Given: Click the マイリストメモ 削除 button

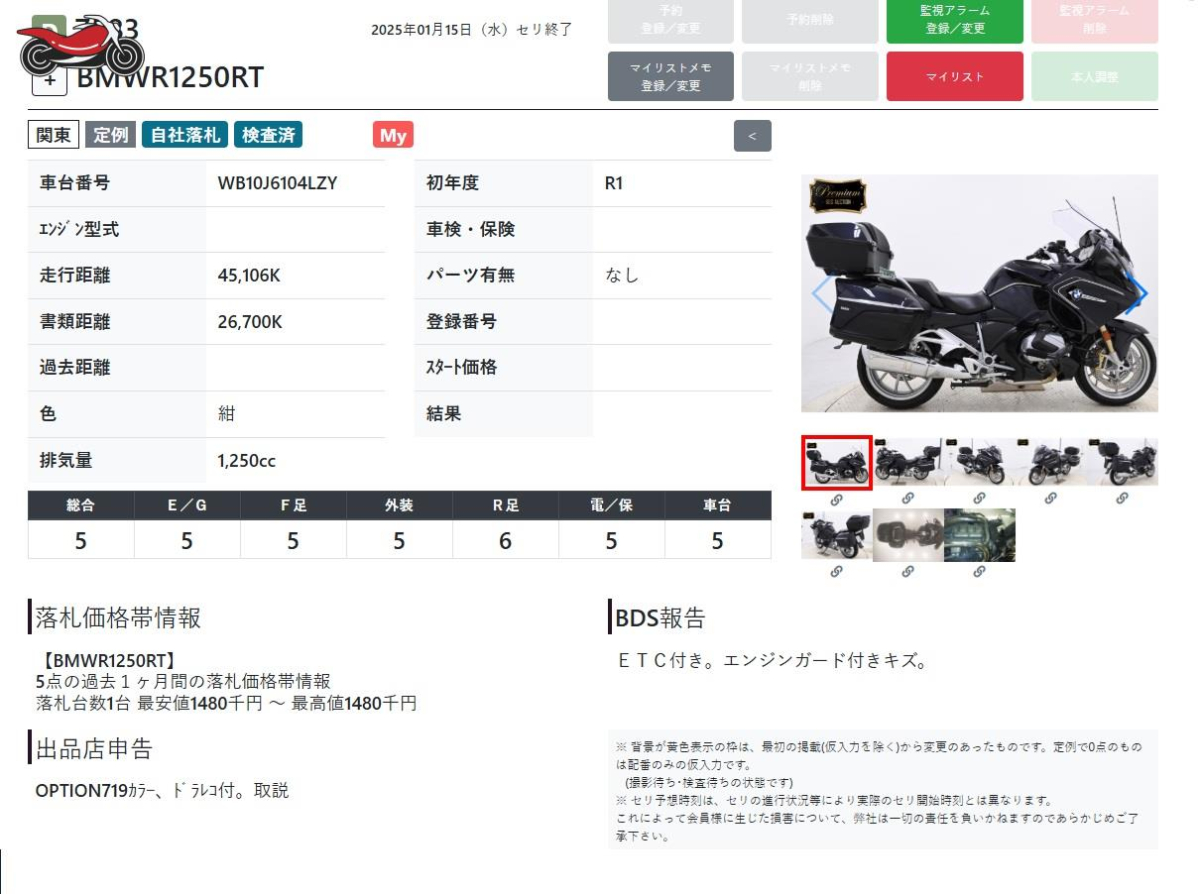Looking at the screenshot, I should pyautogui.click(x=810, y=77).
